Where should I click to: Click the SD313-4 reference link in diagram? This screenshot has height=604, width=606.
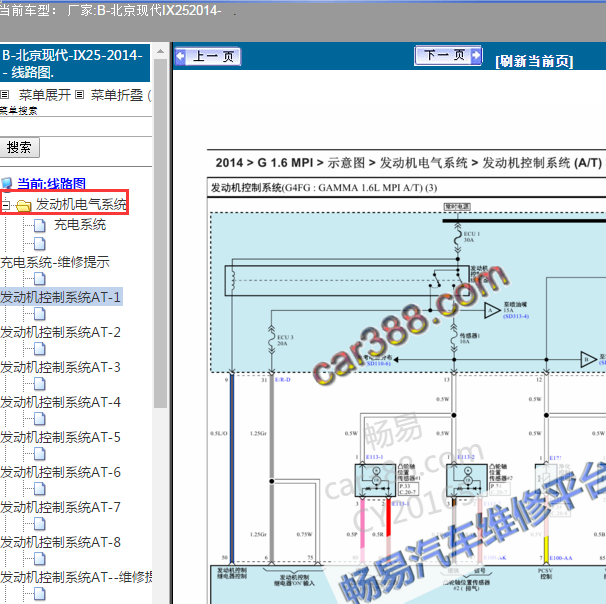tap(516, 316)
